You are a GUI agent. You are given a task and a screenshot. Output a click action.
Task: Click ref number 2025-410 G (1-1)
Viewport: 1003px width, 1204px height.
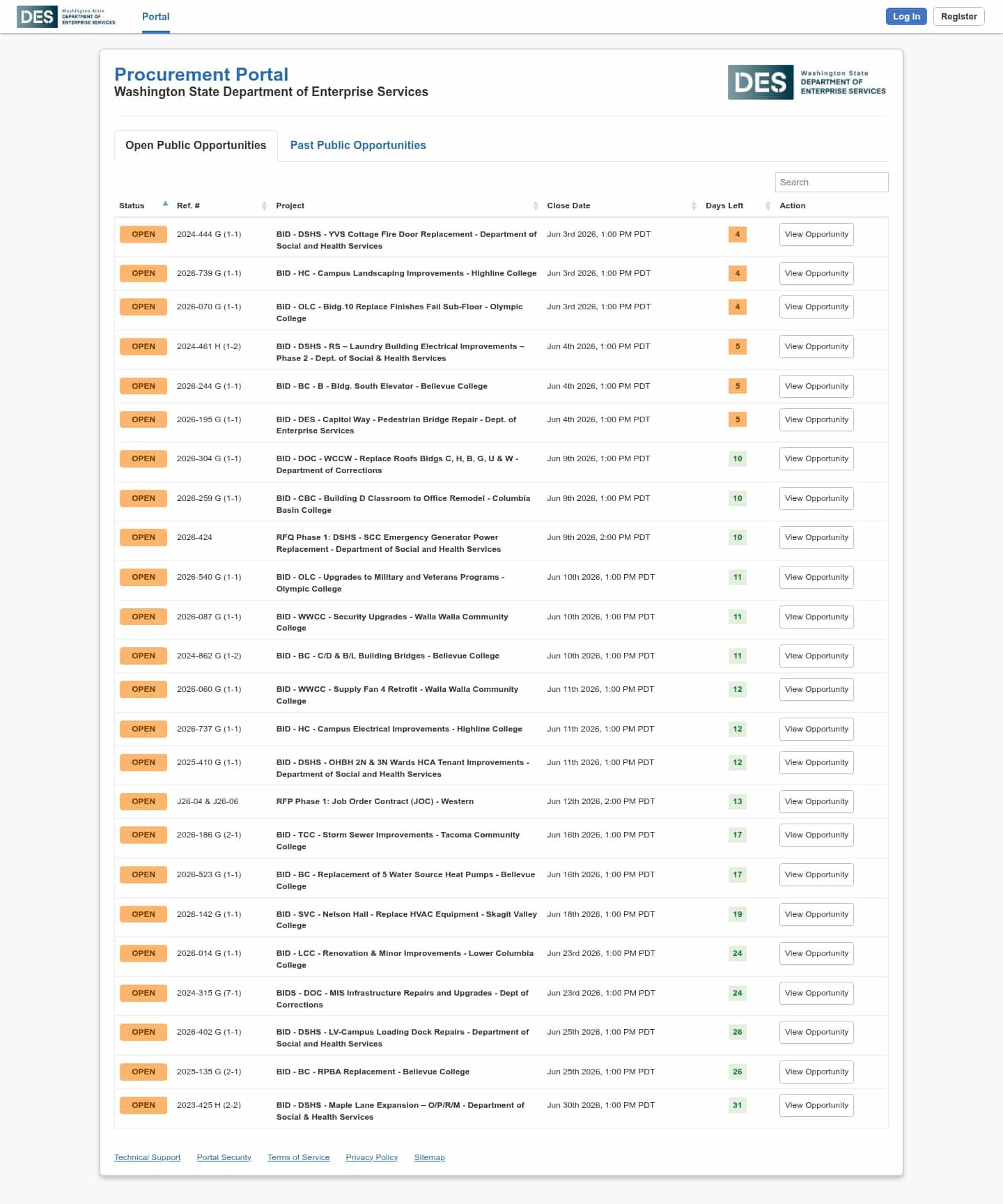pyautogui.click(x=209, y=762)
